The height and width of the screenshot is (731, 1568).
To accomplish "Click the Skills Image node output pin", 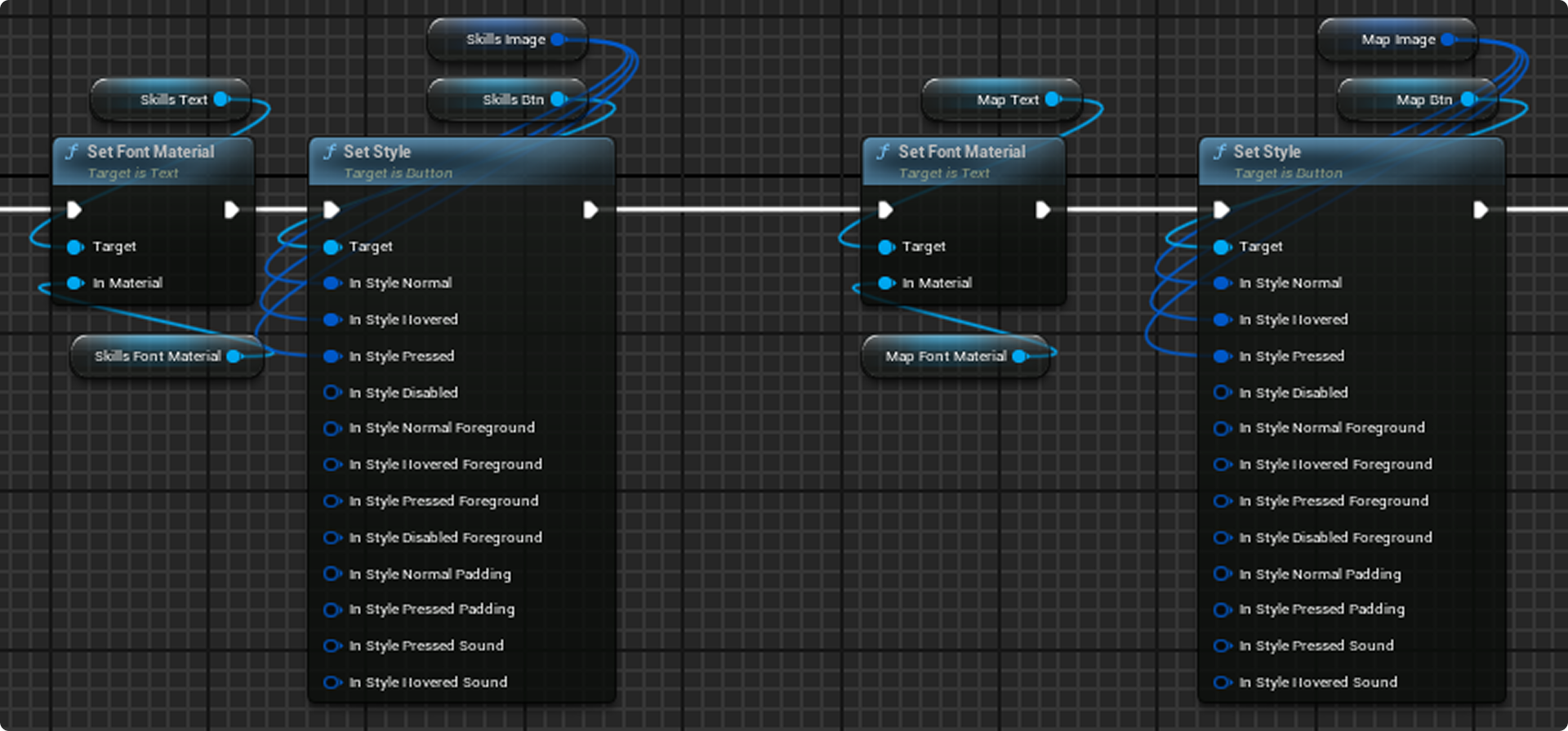I will point(559,39).
